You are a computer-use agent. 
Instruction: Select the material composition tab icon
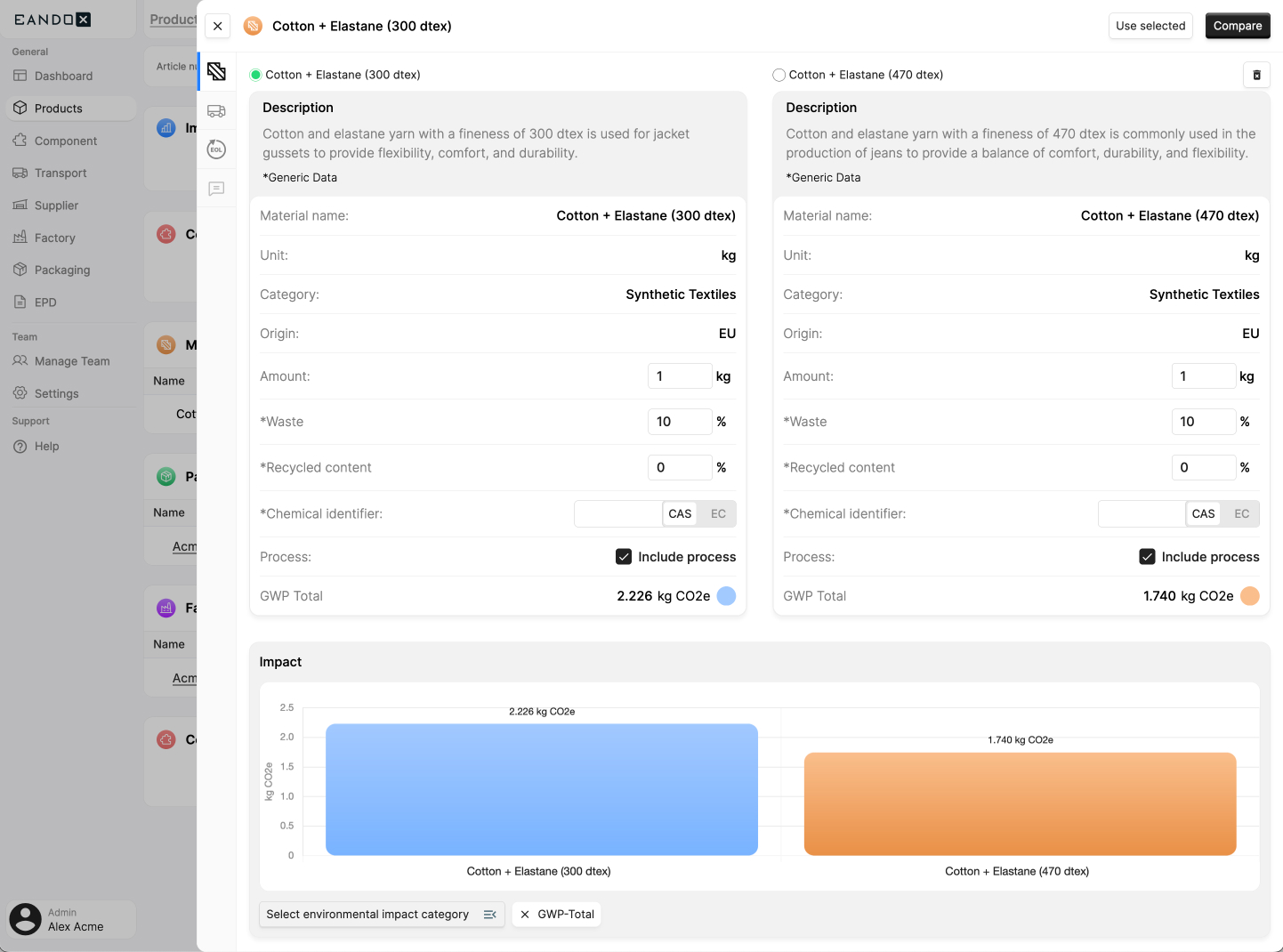[216, 72]
